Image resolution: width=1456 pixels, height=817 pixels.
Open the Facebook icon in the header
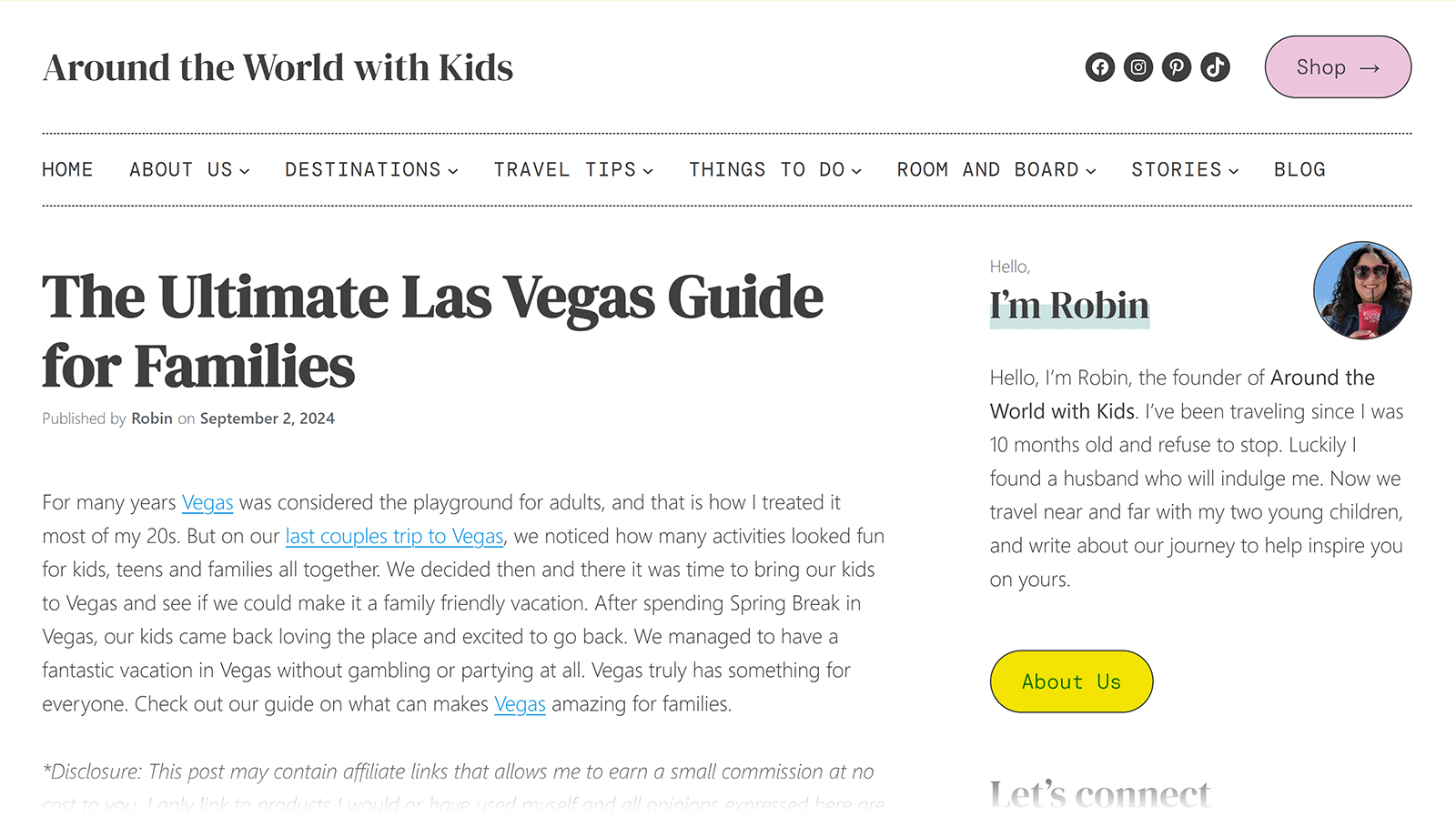point(1099,66)
